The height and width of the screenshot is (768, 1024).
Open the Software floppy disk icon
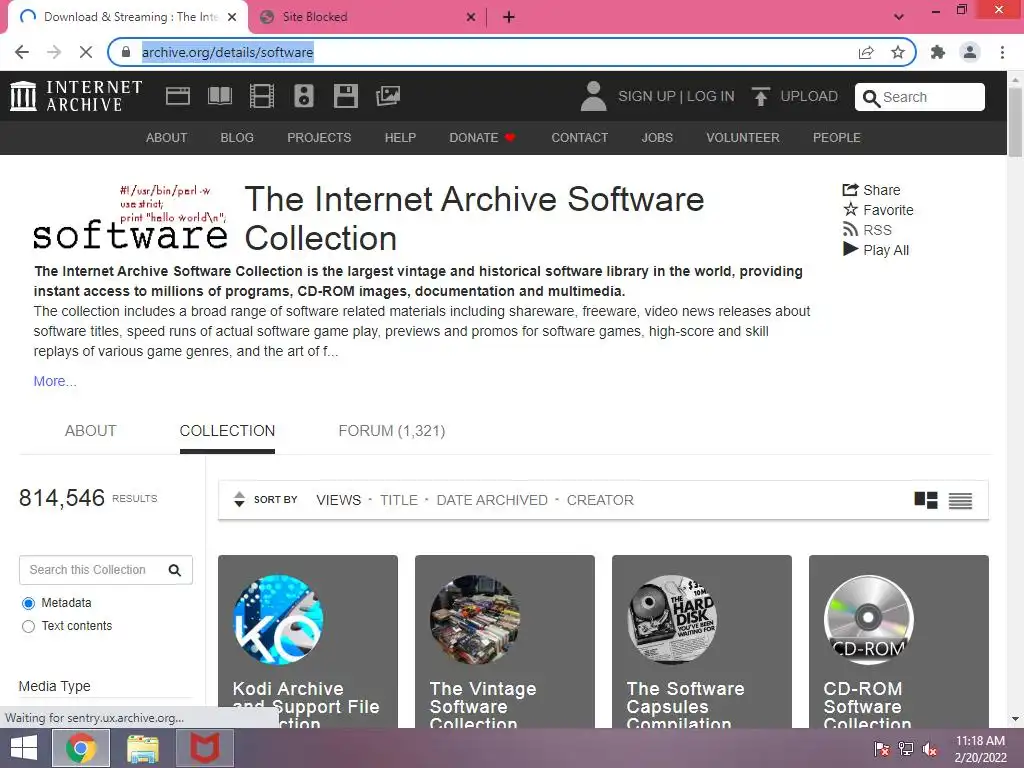click(345, 96)
